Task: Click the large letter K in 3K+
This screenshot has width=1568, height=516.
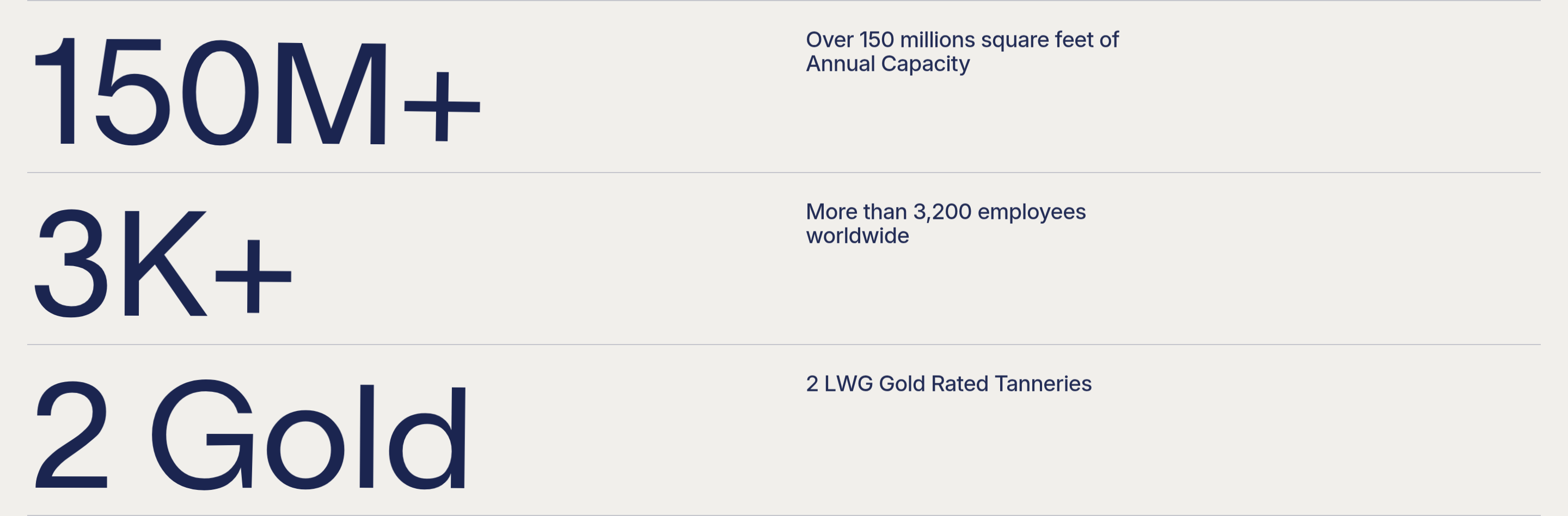Action: point(164,263)
